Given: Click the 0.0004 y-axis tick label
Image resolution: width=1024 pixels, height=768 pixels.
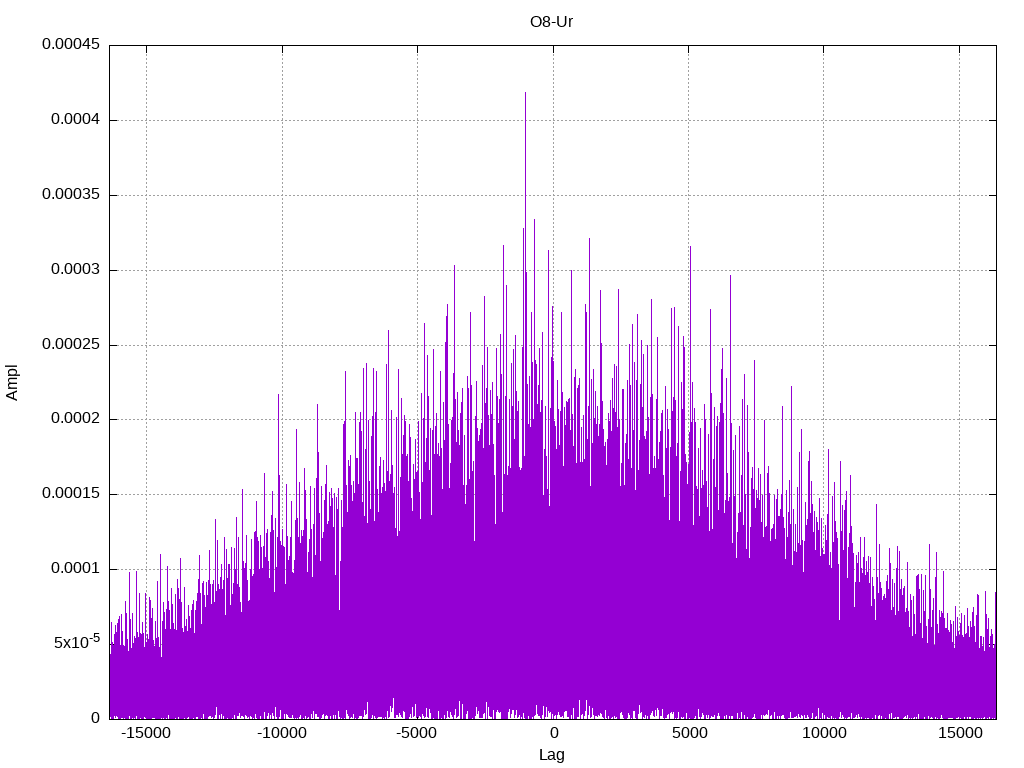Looking at the screenshot, I should click(x=76, y=120).
